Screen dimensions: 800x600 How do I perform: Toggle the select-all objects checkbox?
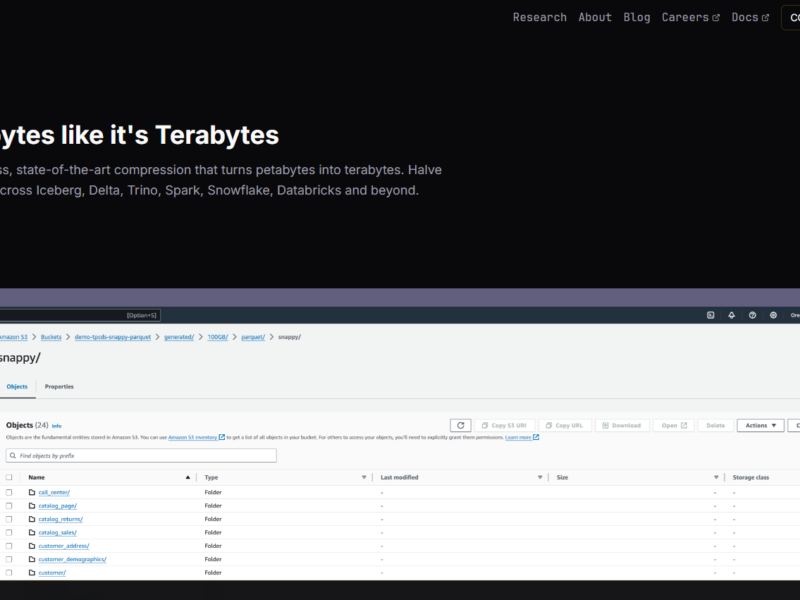click(x=9, y=478)
